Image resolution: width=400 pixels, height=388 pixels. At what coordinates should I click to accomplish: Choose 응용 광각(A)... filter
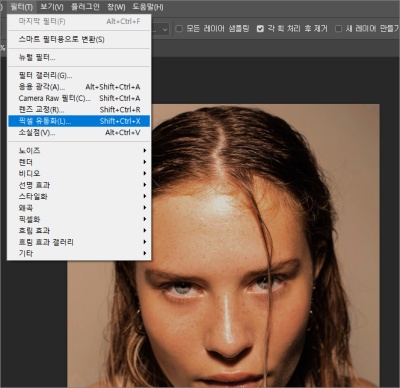[x=79, y=87]
